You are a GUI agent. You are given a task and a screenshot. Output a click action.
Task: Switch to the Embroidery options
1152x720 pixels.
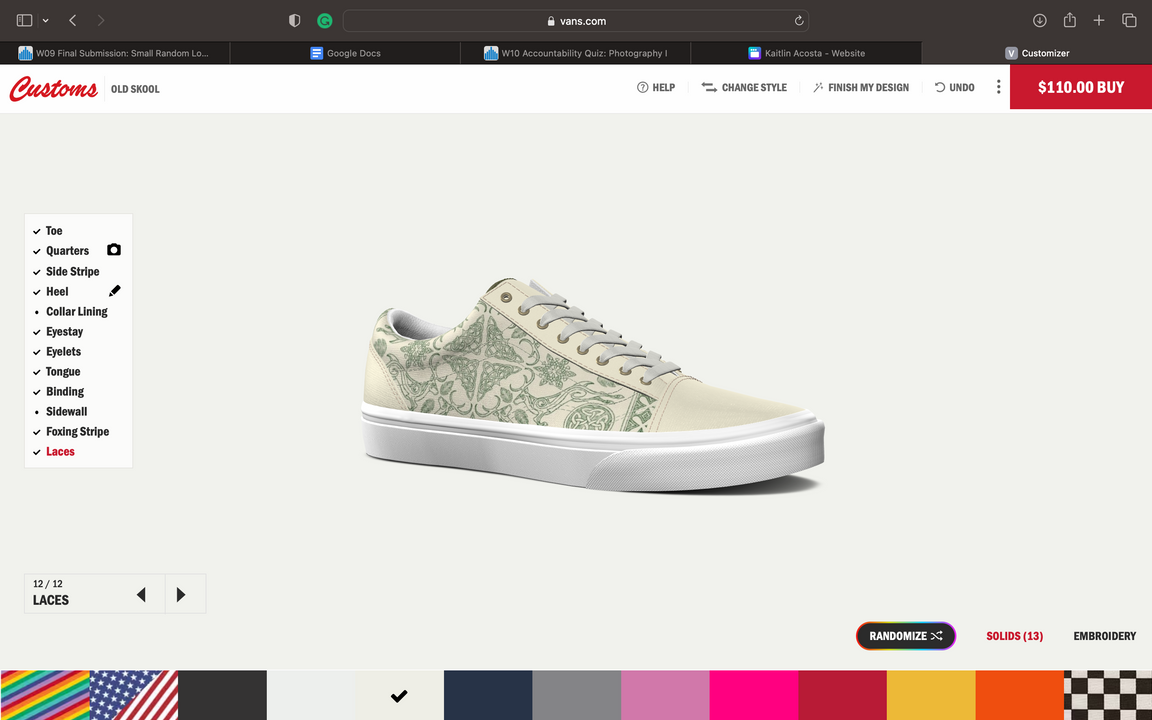(1104, 636)
